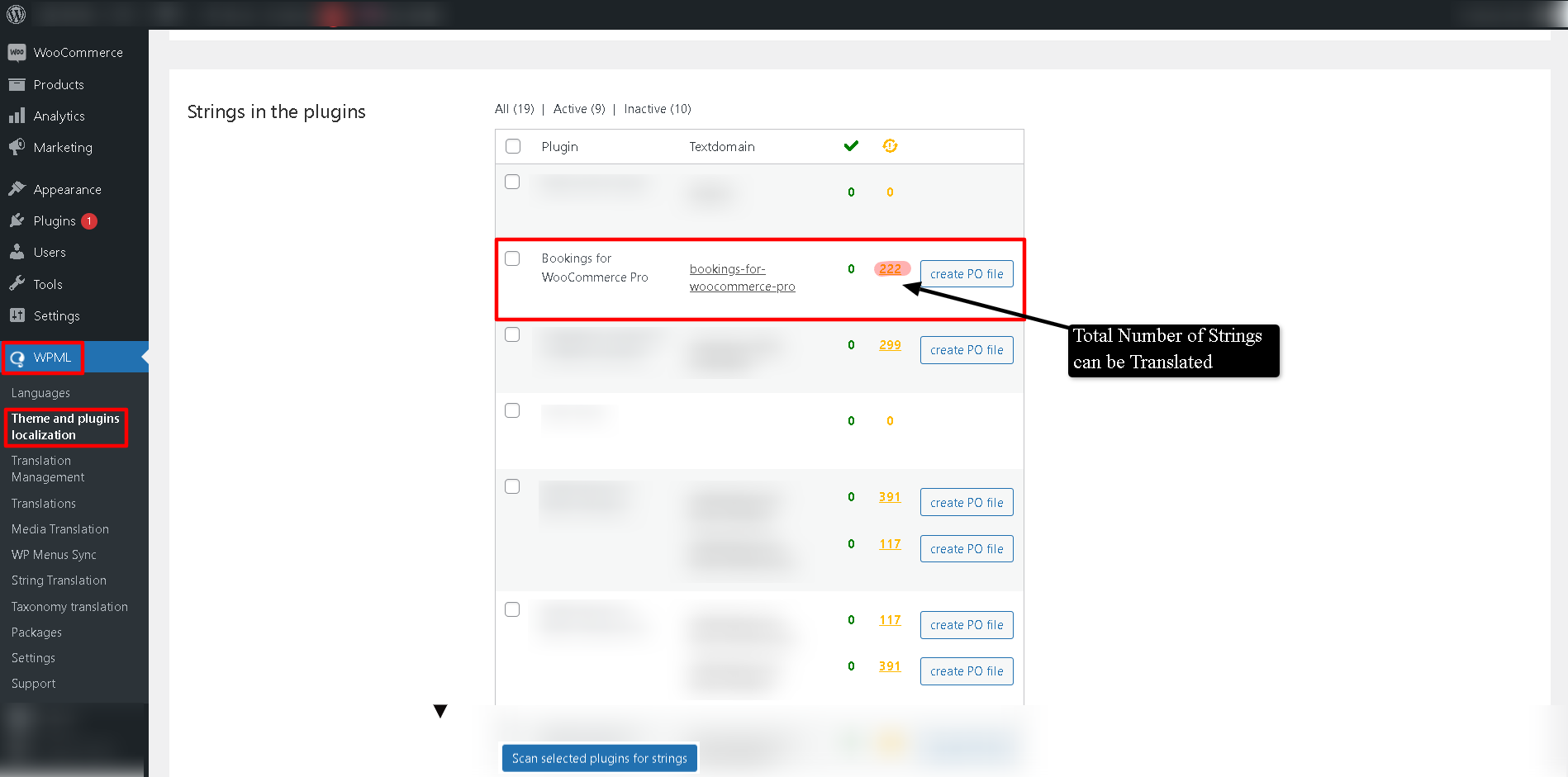The image size is (1568, 777).
Task: Open Media Translation submenu
Action: (60, 529)
